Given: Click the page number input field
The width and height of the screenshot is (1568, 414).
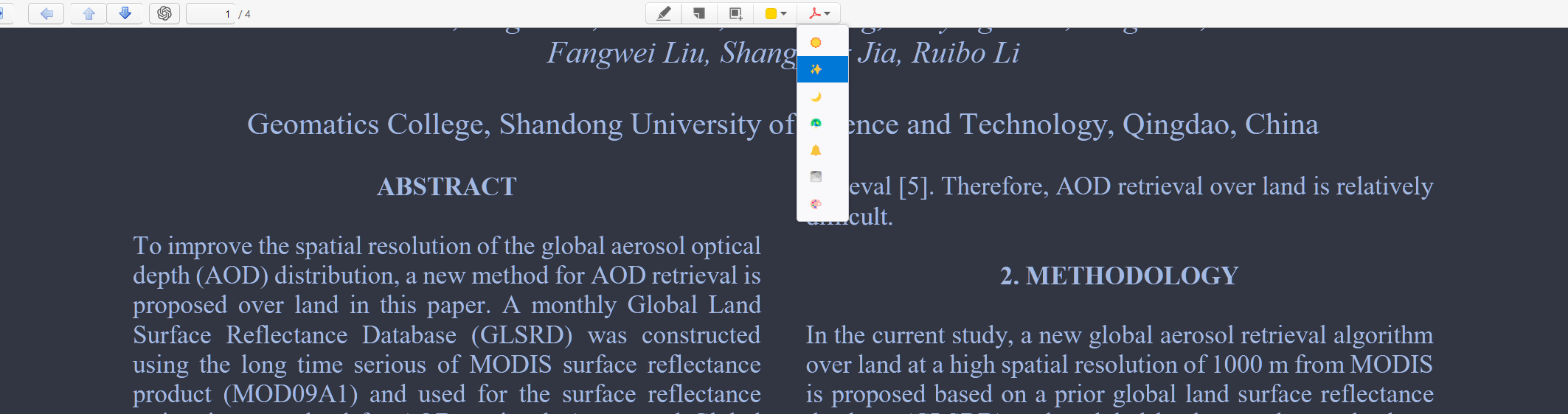Looking at the screenshot, I should [210, 13].
